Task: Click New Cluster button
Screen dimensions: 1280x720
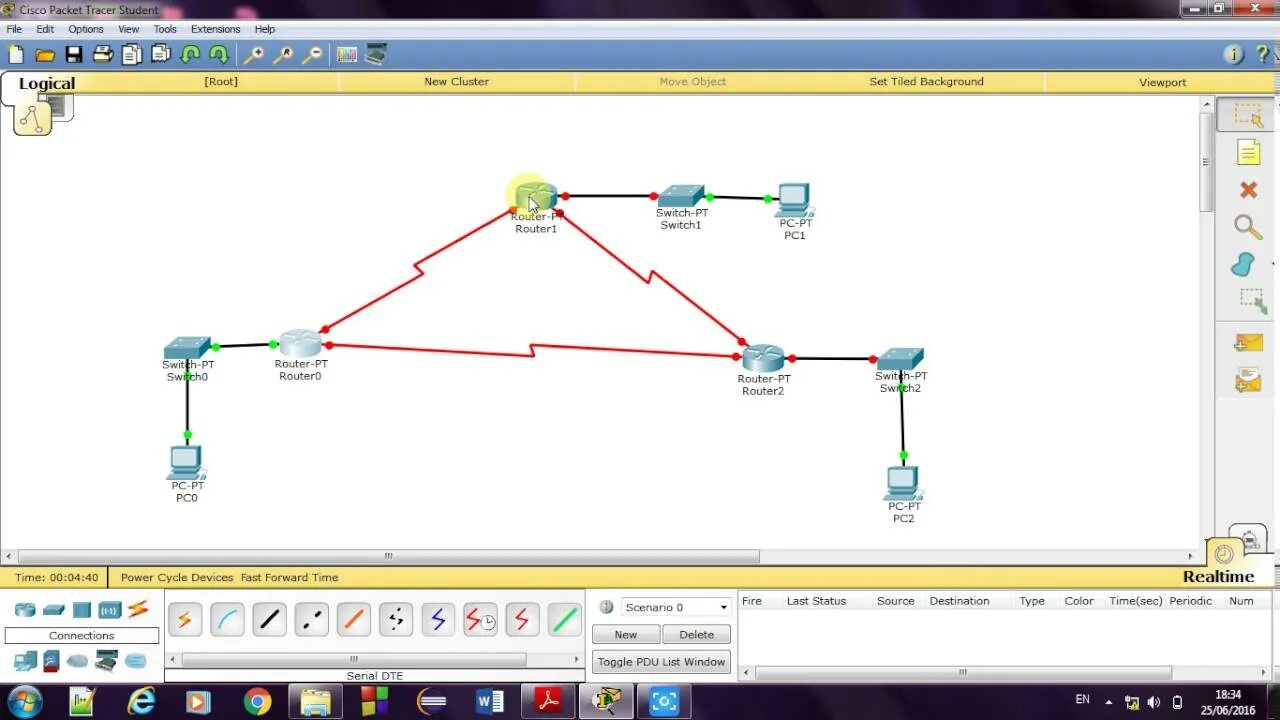Action: (x=456, y=82)
